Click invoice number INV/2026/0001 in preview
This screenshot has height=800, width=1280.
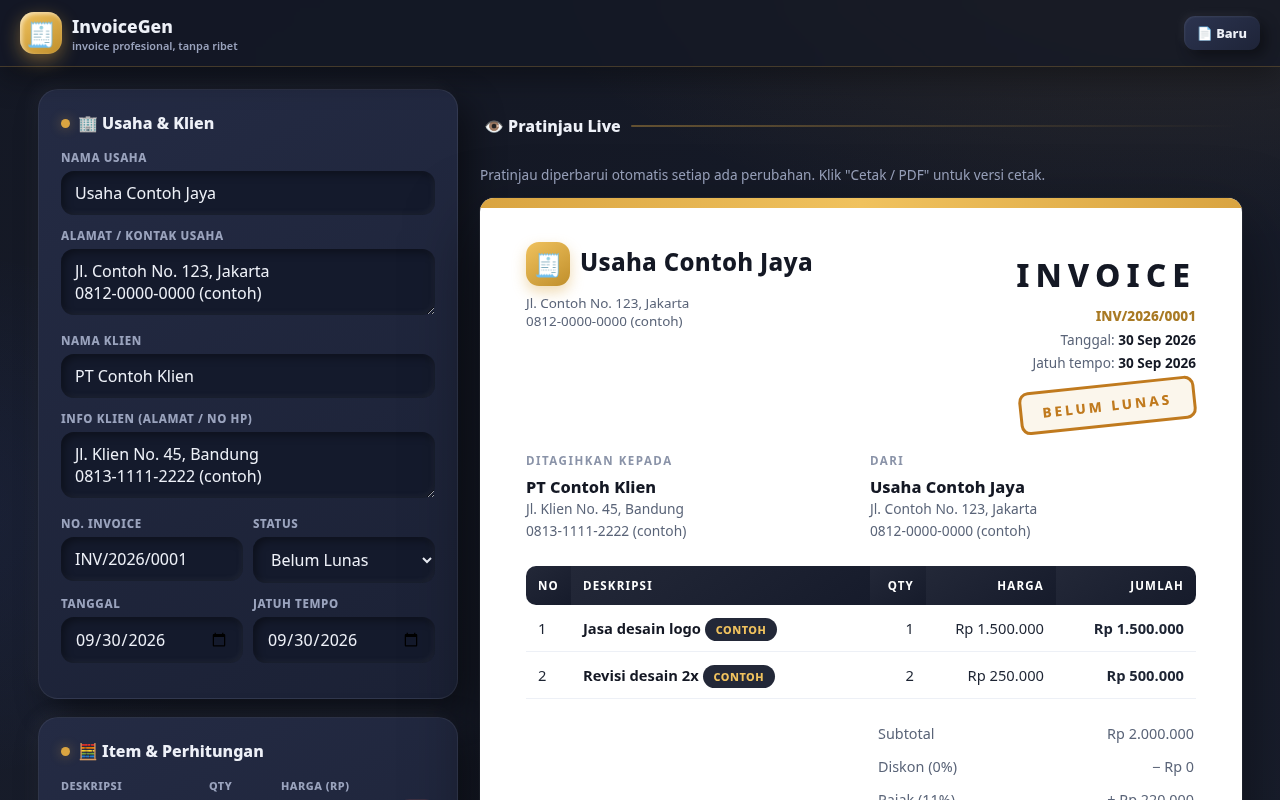(1145, 316)
